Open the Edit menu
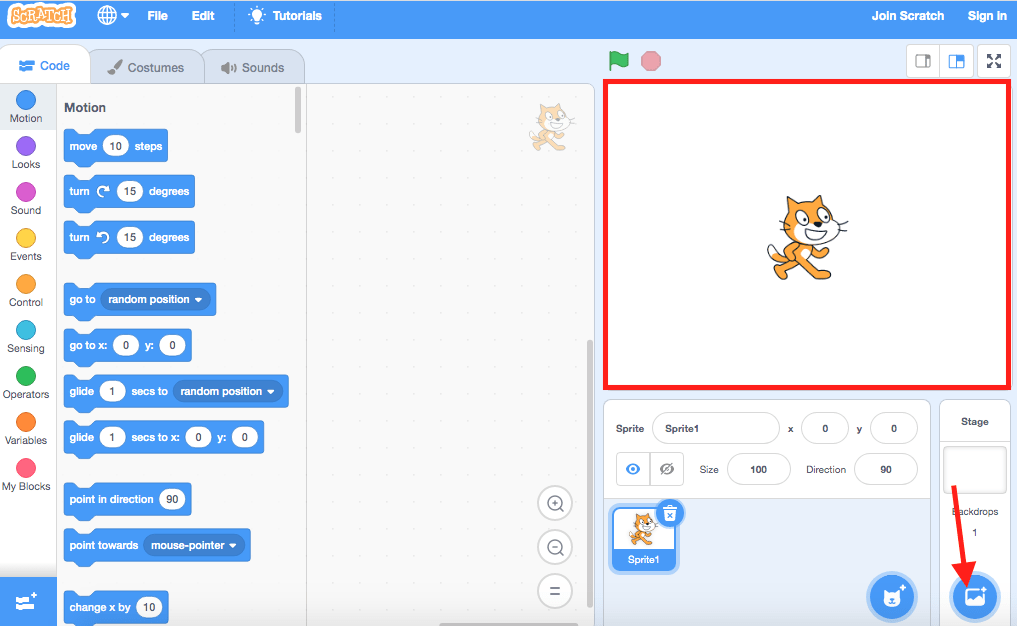Image resolution: width=1017 pixels, height=626 pixels. point(202,16)
